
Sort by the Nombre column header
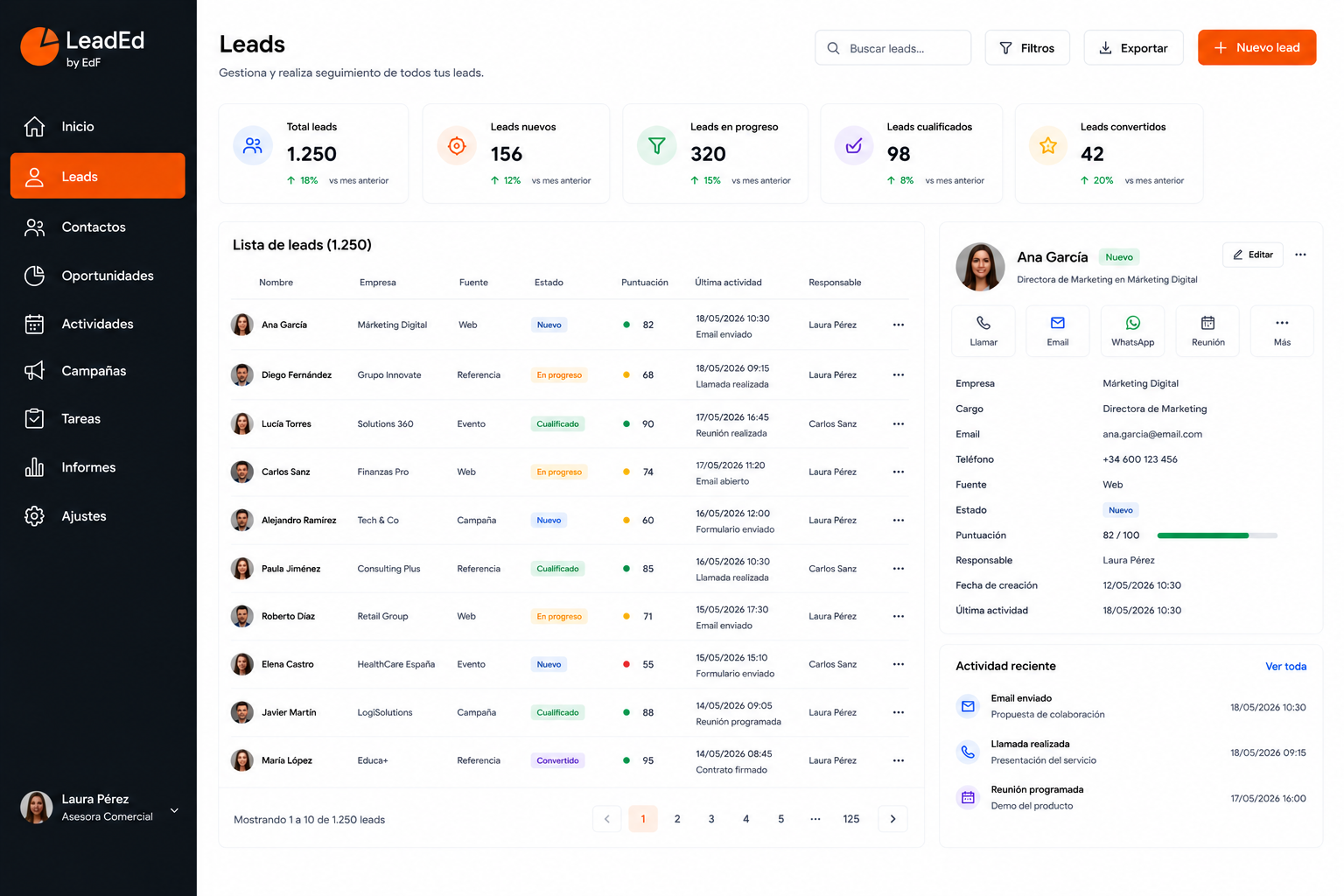(x=276, y=283)
